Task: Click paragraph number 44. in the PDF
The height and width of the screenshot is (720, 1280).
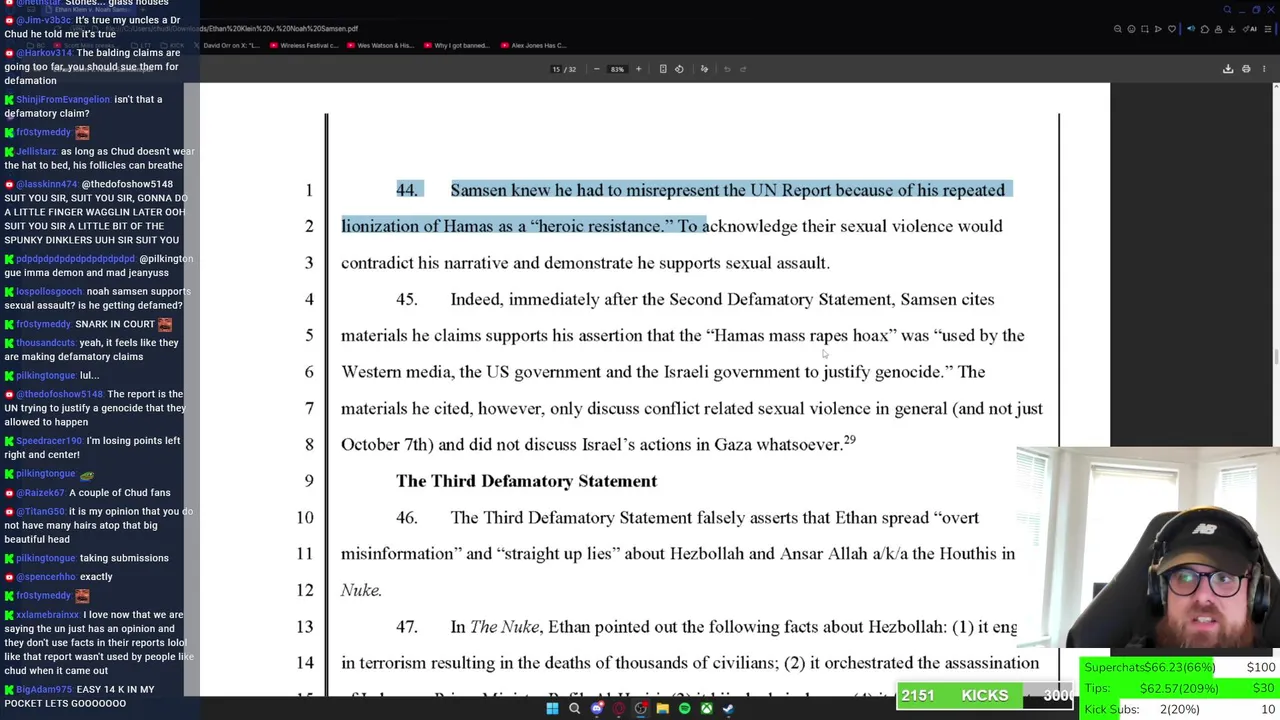Action: tap(406, 190)
